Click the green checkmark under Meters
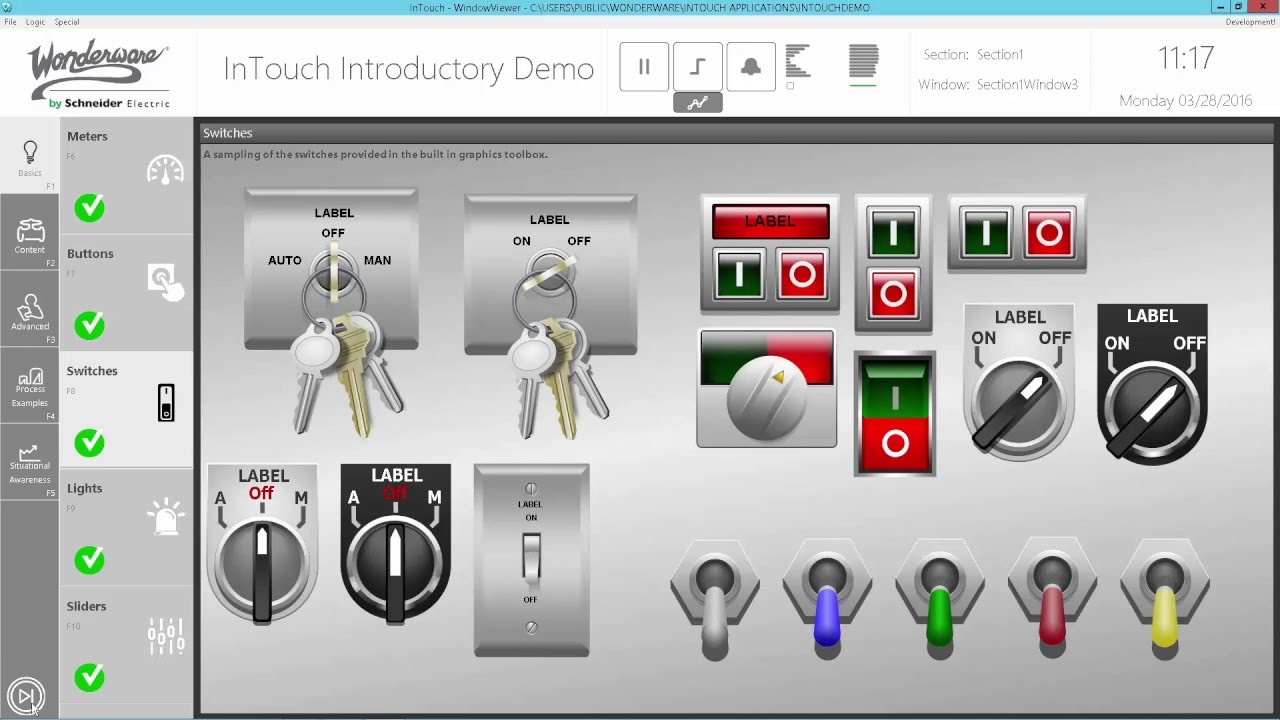1280x720 pixels. pos(90,207)
